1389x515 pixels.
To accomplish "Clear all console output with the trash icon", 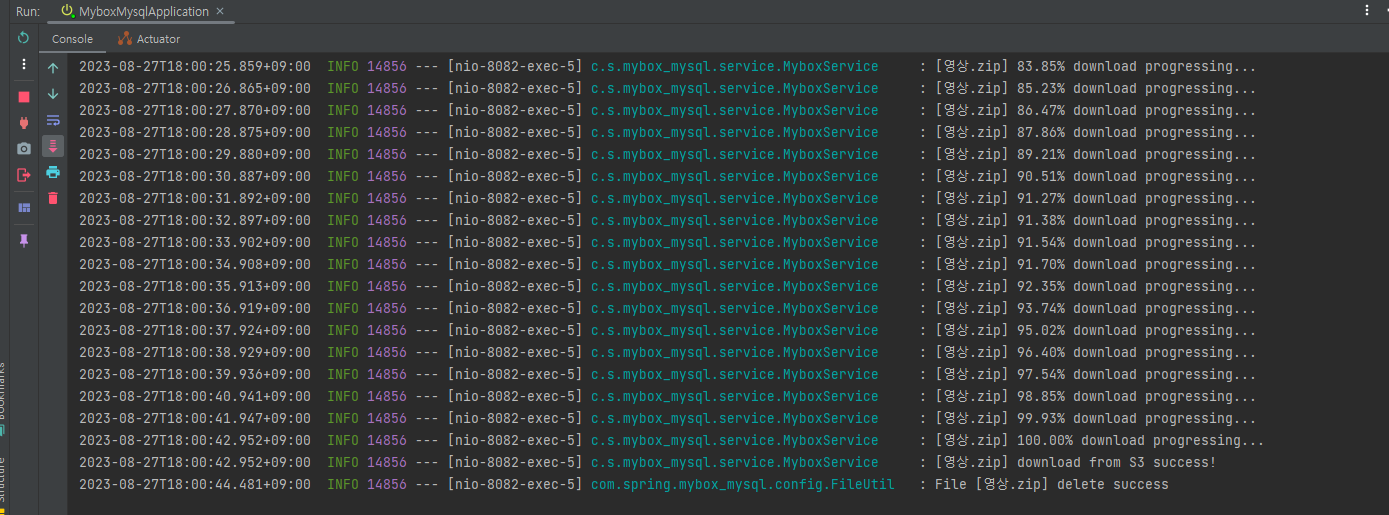I will 53,198.
